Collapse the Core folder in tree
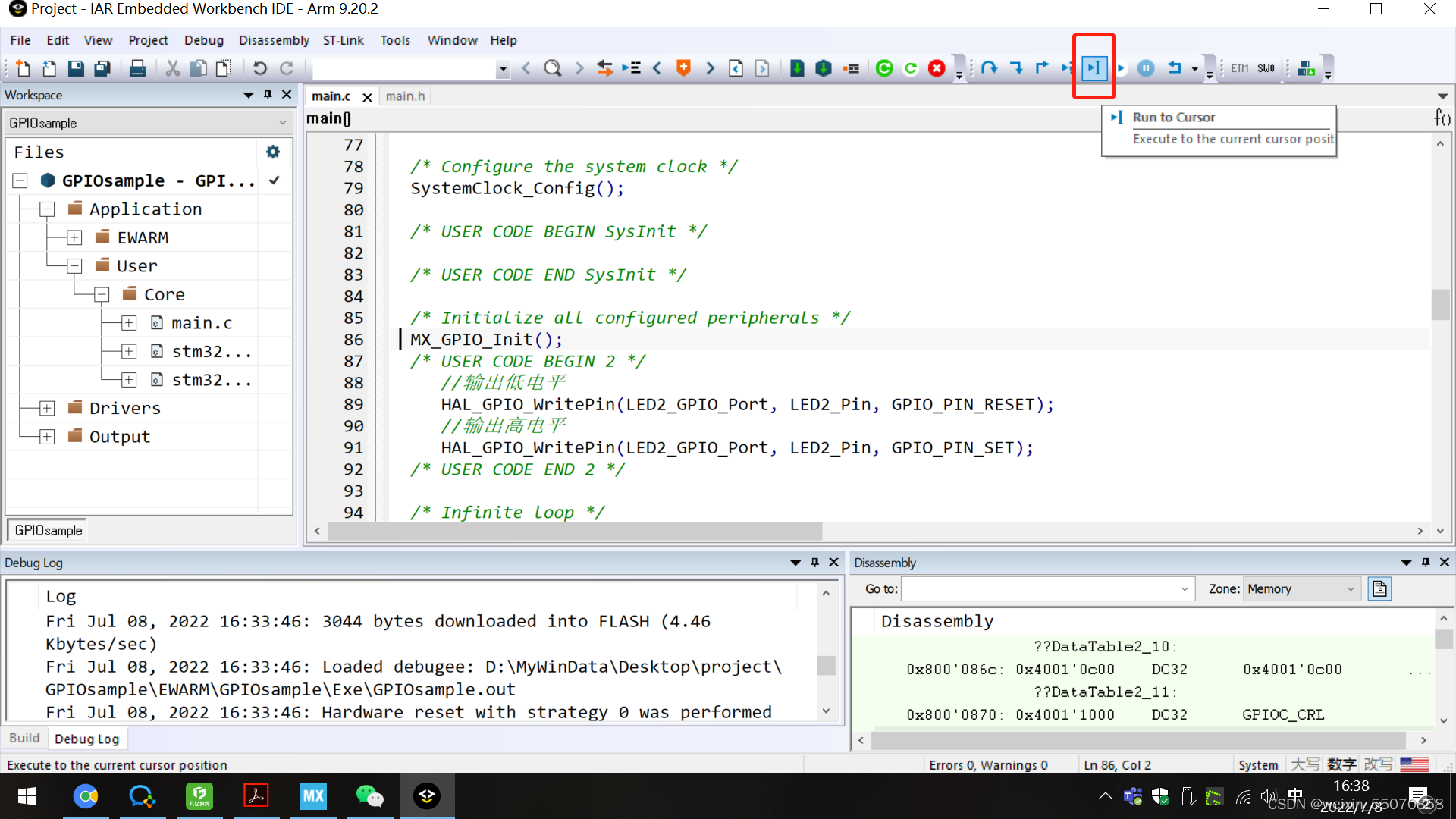 click(102, 295)
